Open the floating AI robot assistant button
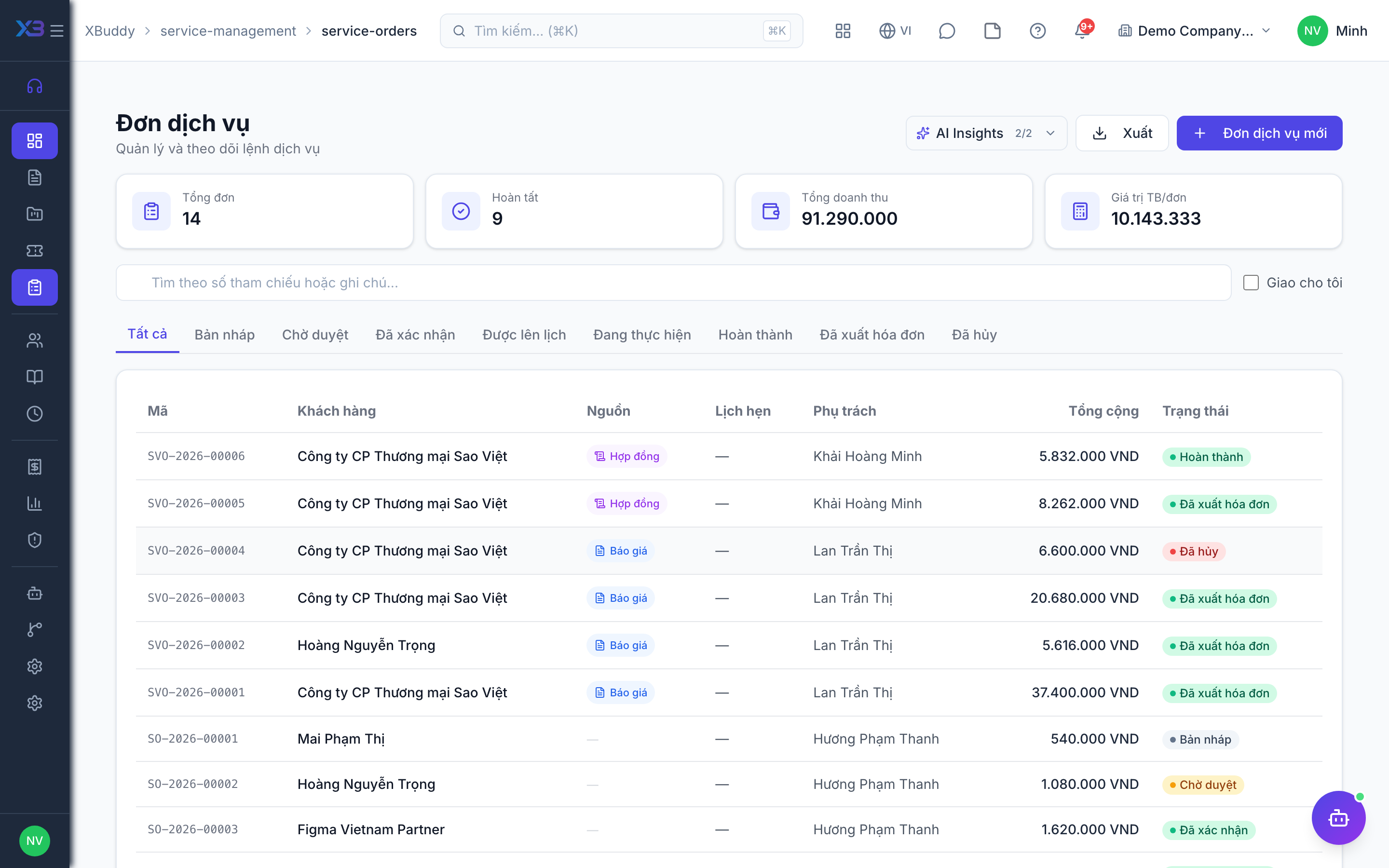The width and height of the screenshot is (1389, 868). click(1338, 817)
